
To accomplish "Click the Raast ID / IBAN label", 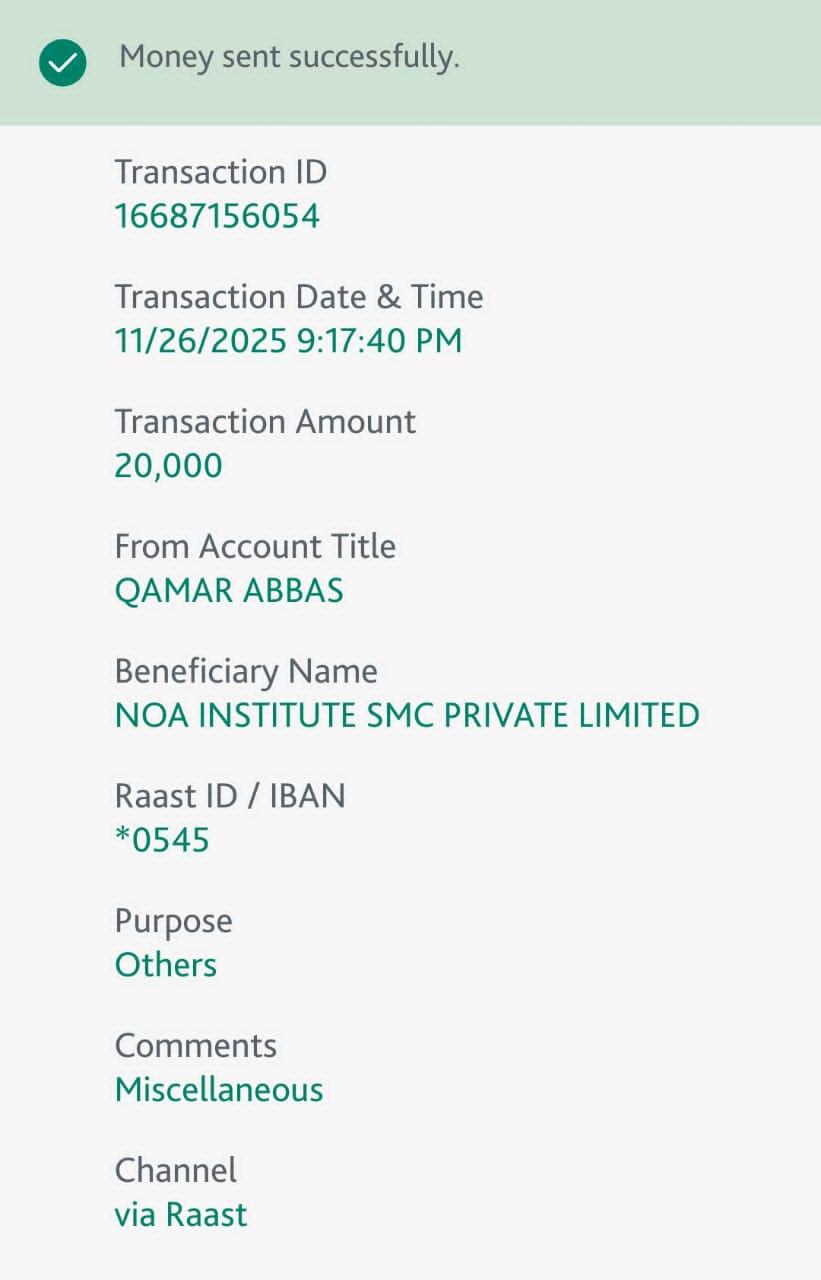I will (x=230, y=796).
